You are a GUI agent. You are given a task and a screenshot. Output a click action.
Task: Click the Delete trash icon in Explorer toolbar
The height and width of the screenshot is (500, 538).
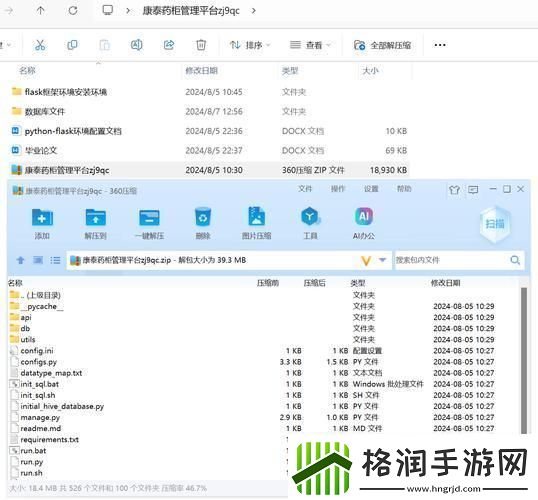pyautogui.click(x=201, y=45)
